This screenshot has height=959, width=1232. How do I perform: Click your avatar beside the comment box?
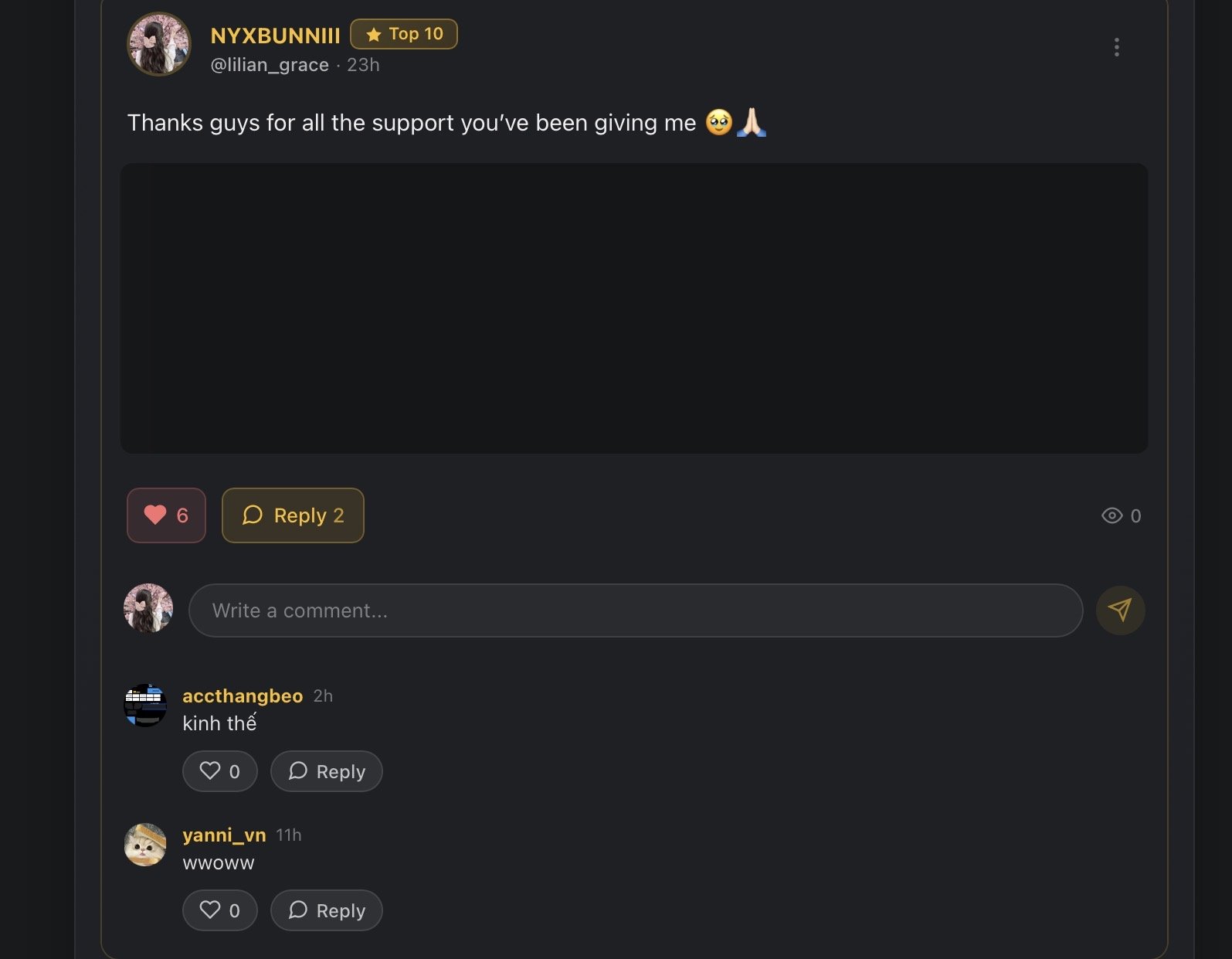pyautogui.click(x=148, y=608)
